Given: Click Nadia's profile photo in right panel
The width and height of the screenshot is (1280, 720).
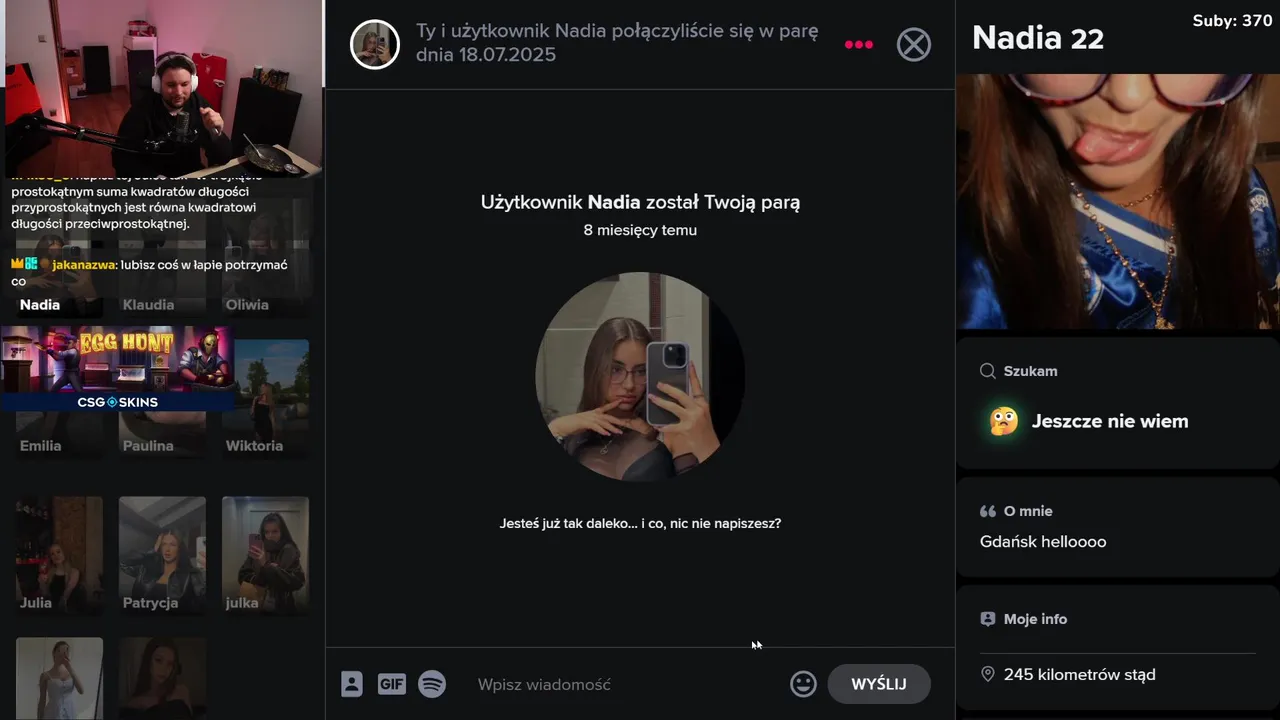Looking at the screenshot, I should pos(1118,201).
